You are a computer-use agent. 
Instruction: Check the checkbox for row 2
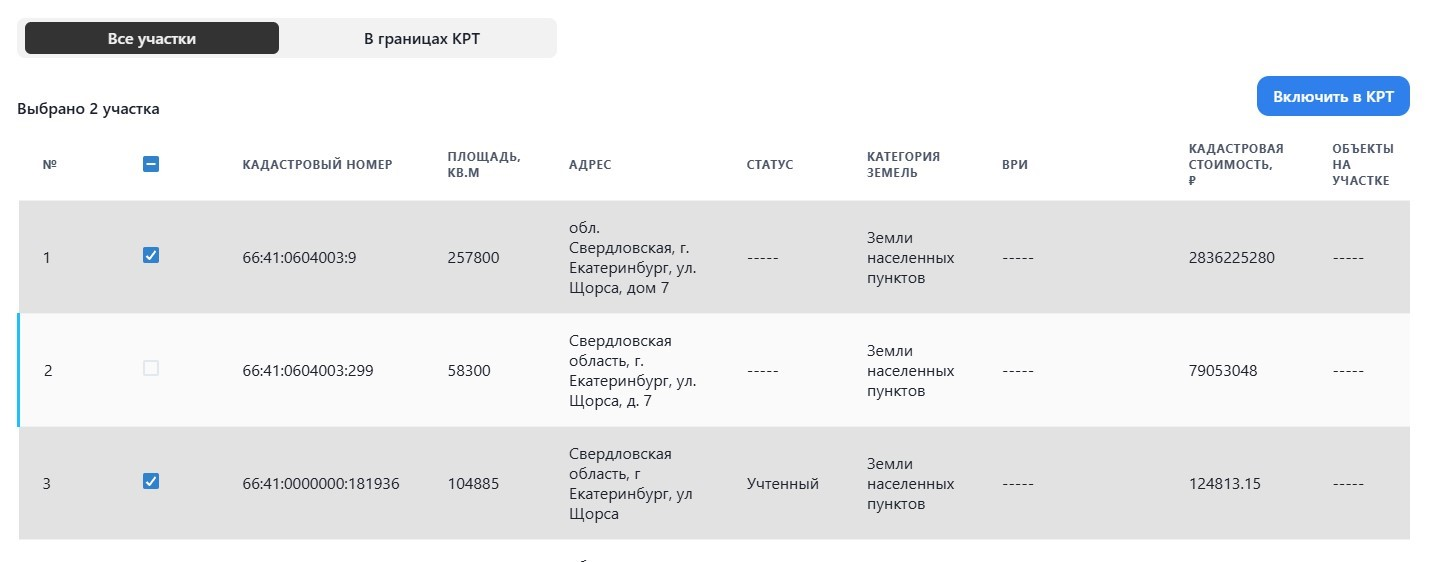(x=151, y=369)
